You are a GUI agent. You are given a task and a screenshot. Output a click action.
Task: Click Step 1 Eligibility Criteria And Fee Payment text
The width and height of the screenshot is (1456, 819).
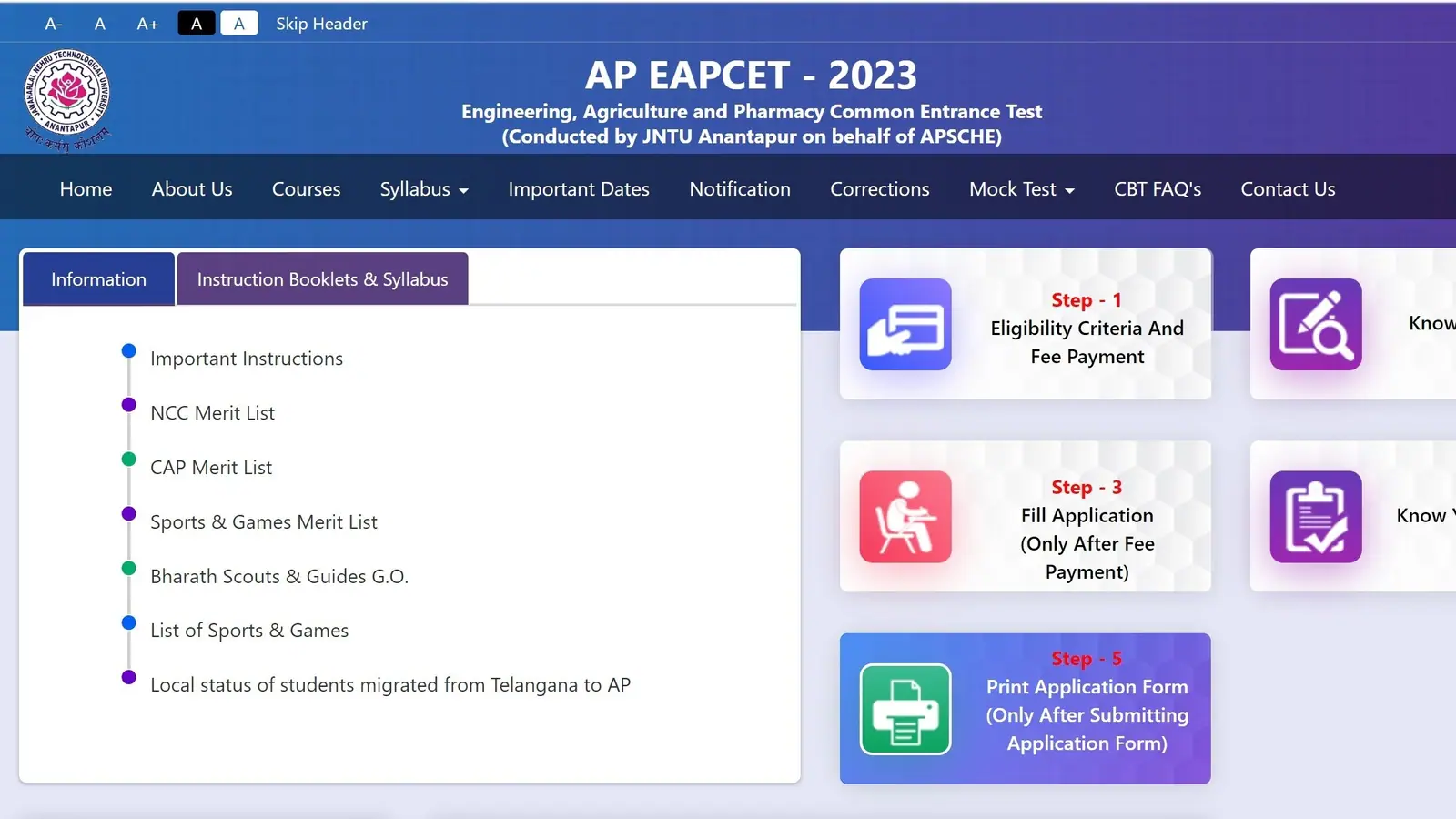[x=1087, y=328]
